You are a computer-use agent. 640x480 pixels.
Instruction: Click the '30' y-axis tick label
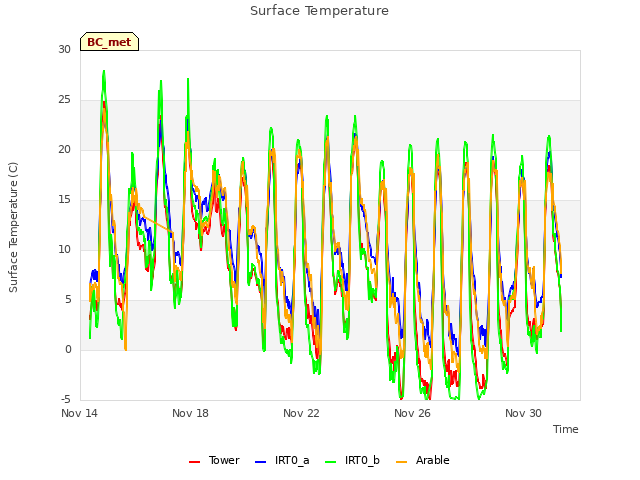click(x=64, y=49)
